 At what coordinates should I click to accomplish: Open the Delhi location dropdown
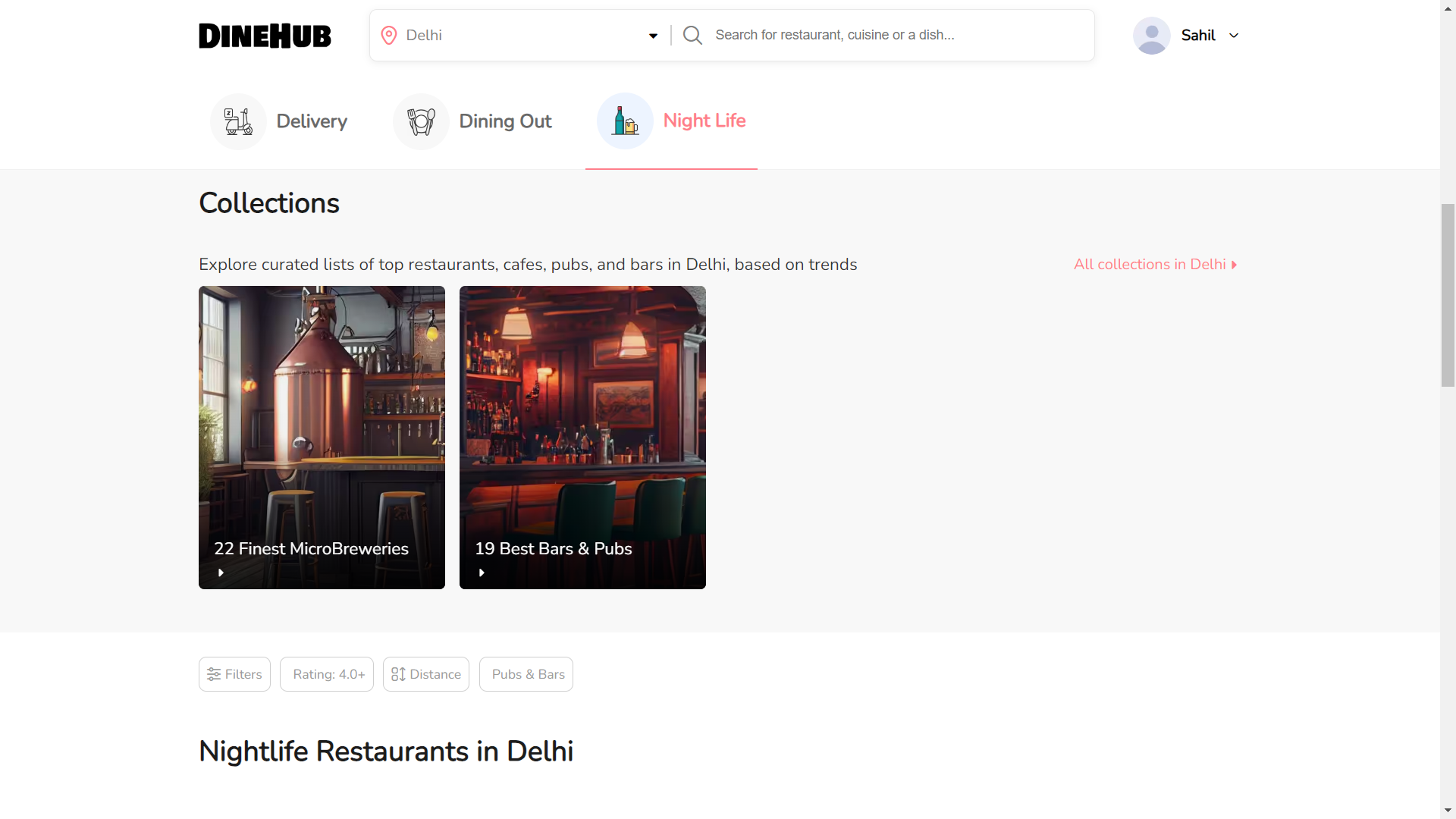652,35
